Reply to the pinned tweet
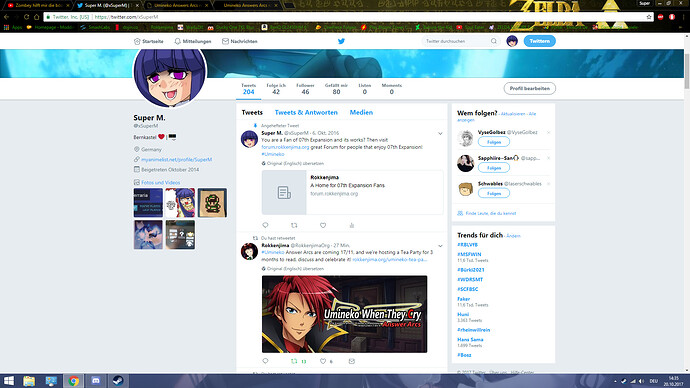690x388 pixels. point(265,225)
